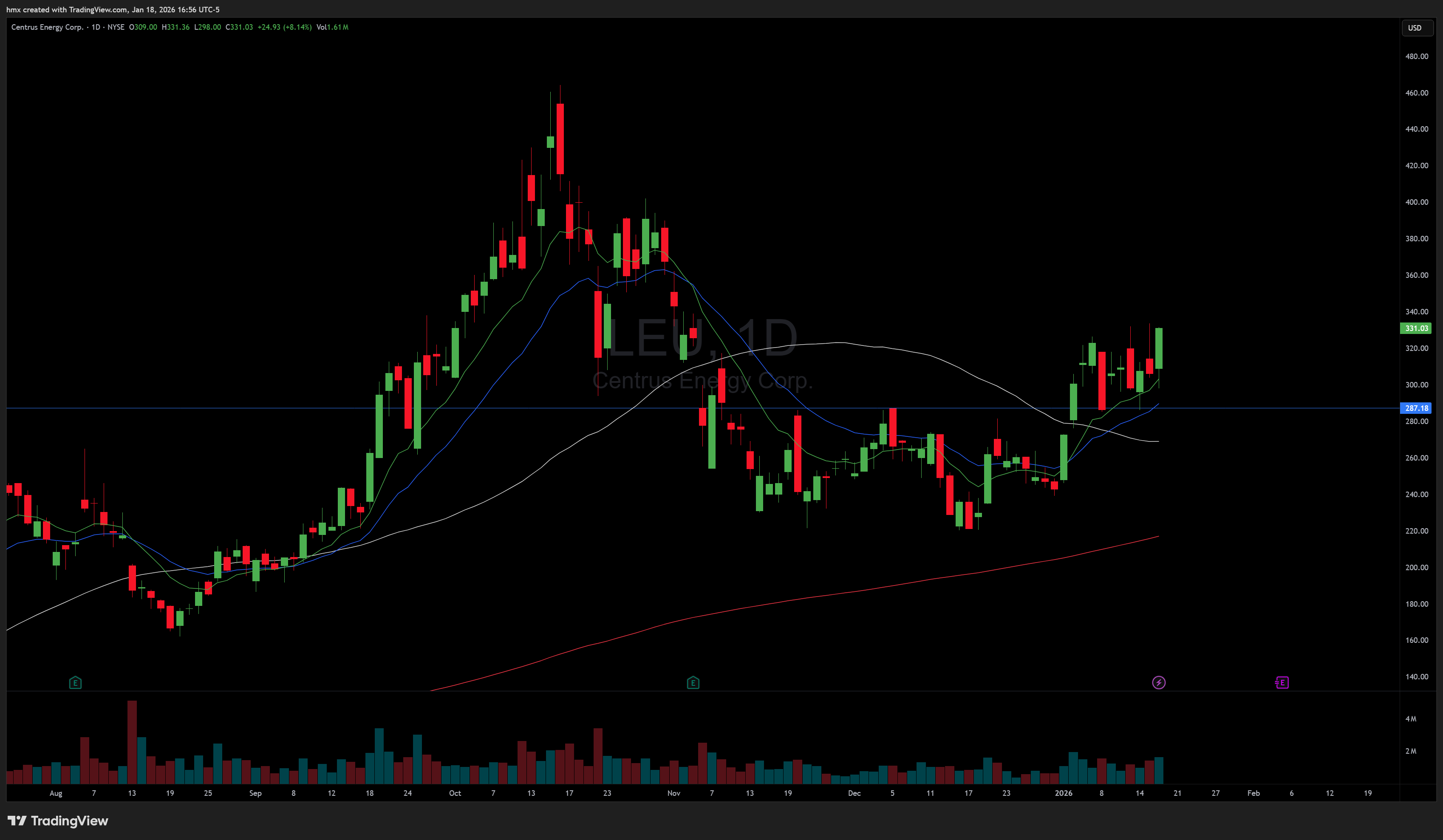
Task: Click the Feb label on time axis
Action: click(1253, 793)
